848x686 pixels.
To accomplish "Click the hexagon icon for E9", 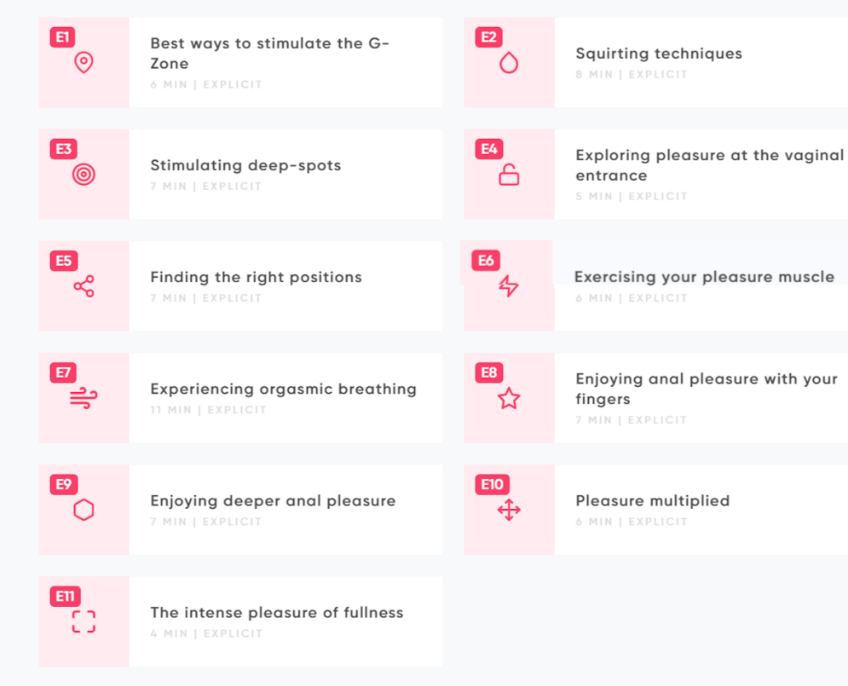I will point(84,510).
